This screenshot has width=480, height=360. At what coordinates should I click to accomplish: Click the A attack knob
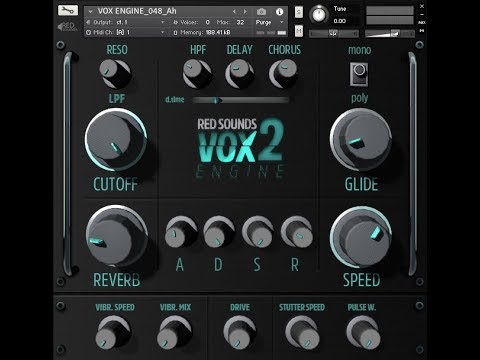click(180, 232)
